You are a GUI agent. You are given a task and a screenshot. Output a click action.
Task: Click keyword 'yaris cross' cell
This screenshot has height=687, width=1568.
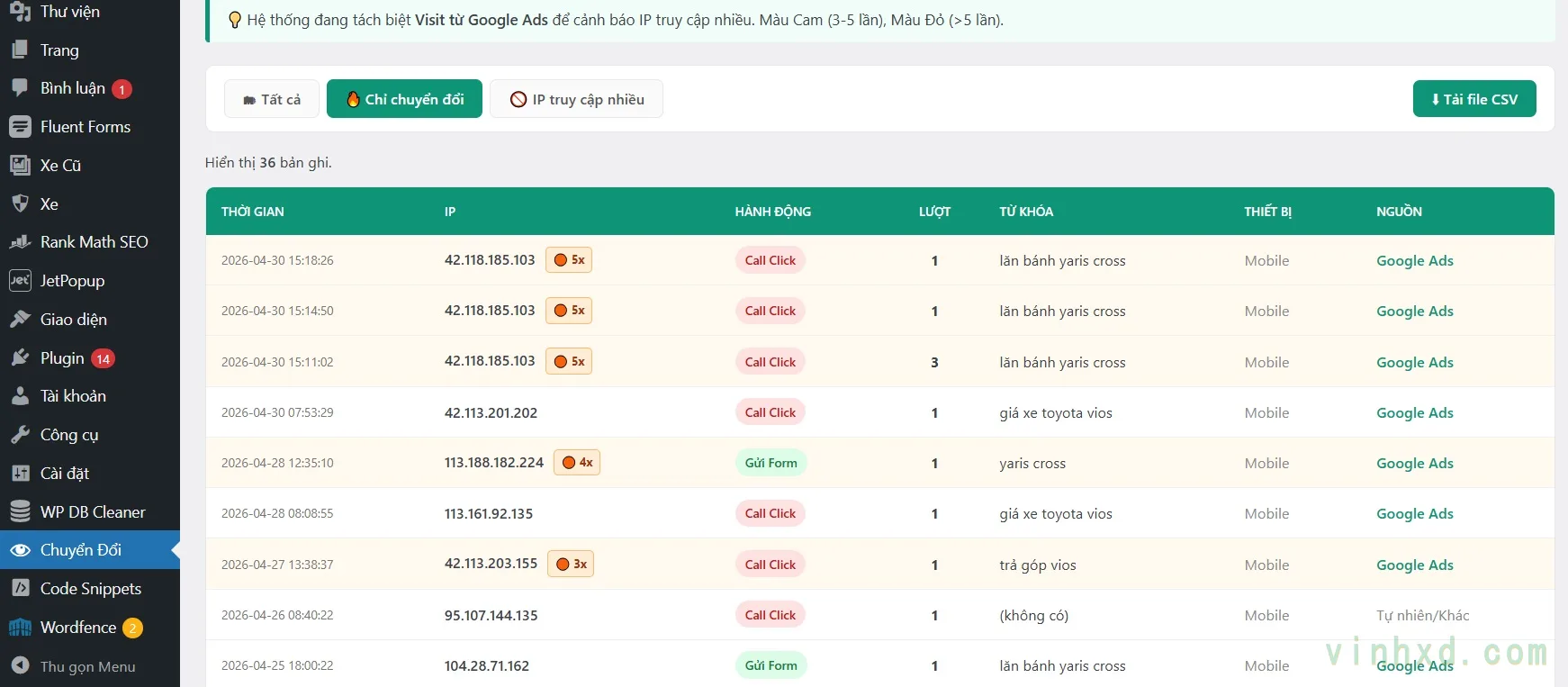point(1032,463)
